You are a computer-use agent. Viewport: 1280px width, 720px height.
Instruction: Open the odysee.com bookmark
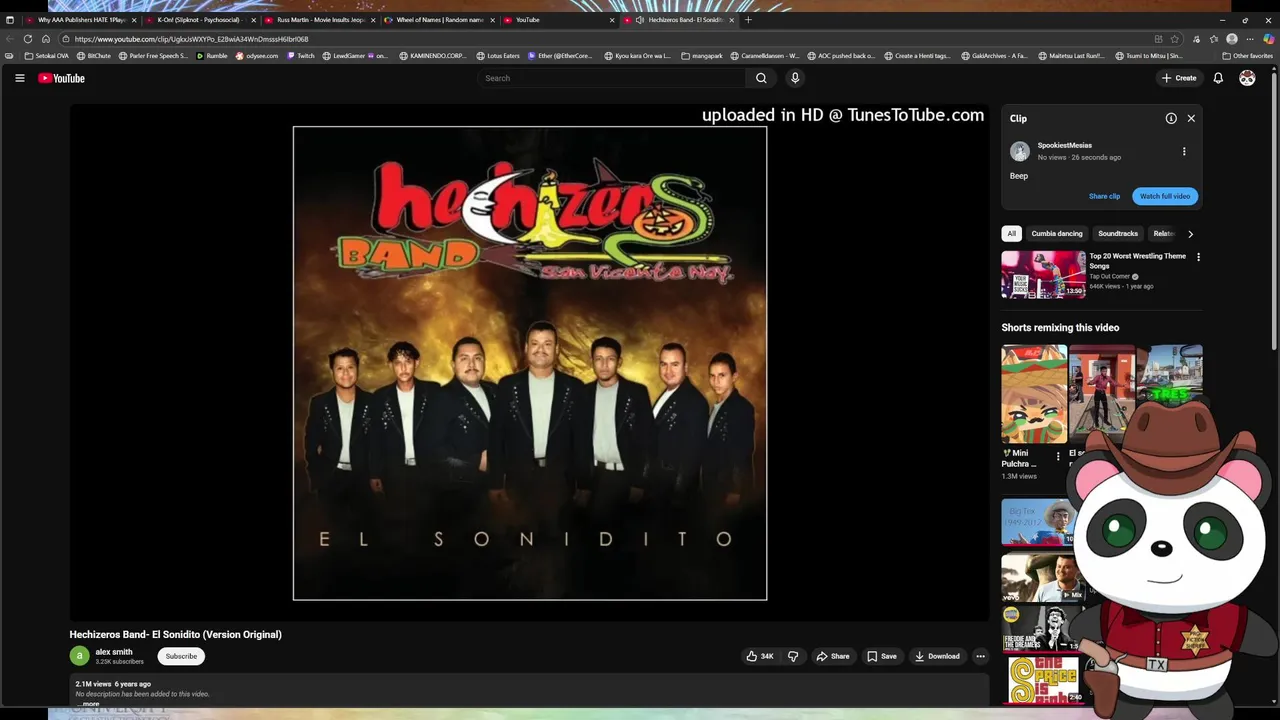click(x=257, y=56)
